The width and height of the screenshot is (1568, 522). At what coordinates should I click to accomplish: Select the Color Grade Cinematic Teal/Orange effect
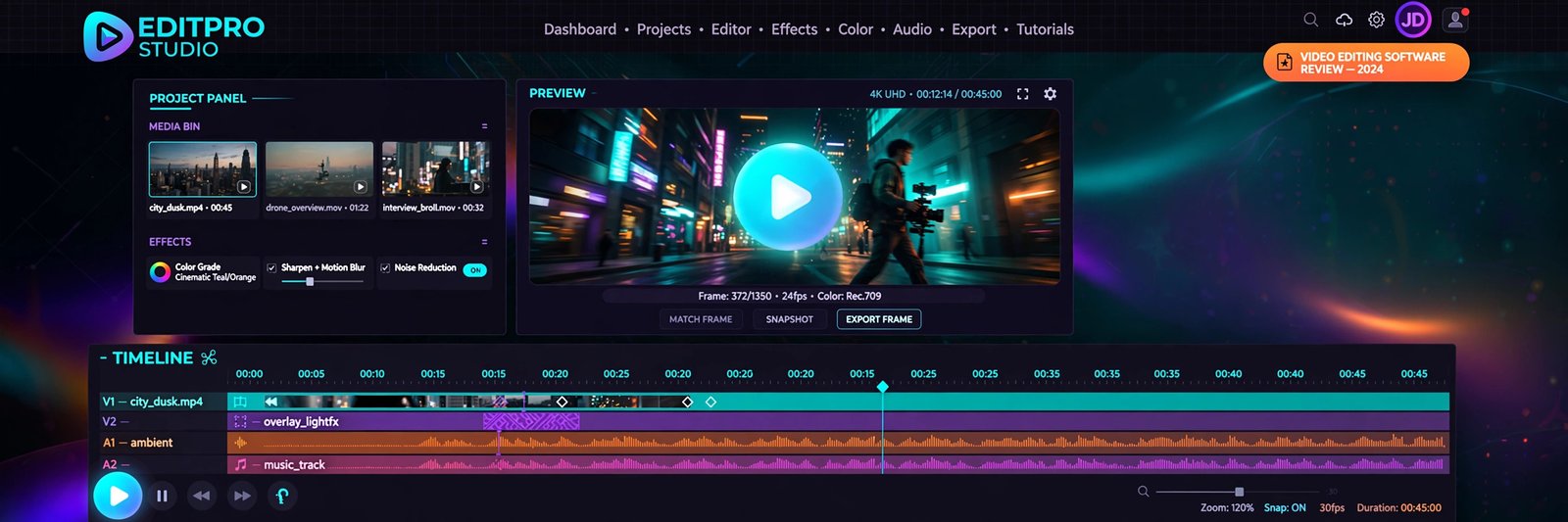tap(204, 272)
